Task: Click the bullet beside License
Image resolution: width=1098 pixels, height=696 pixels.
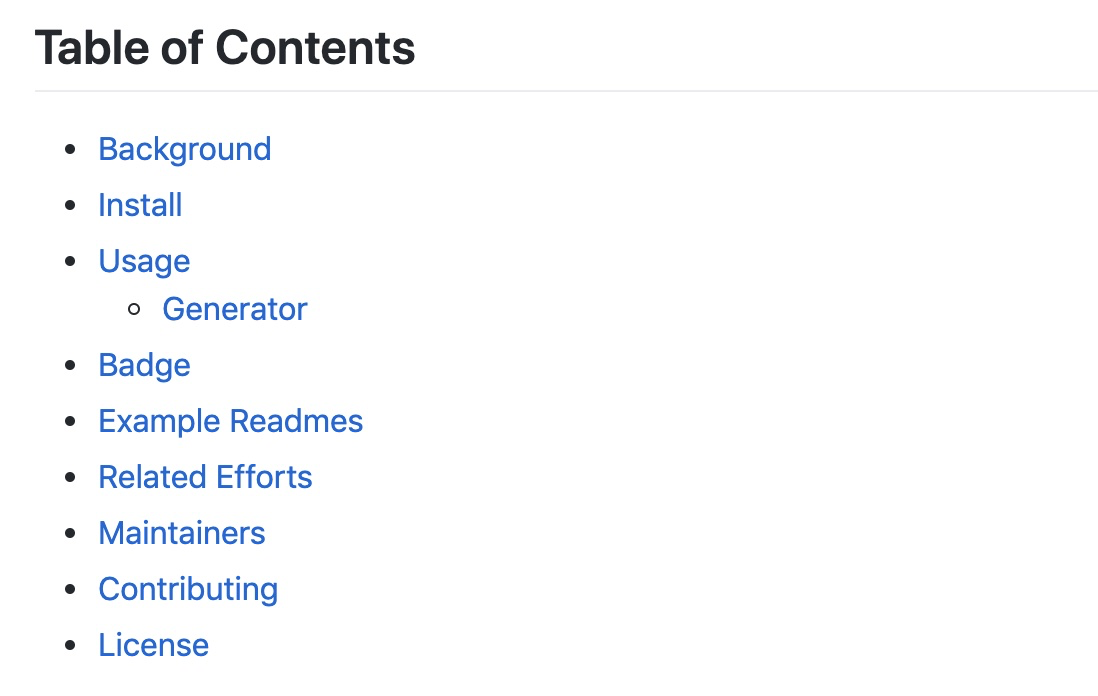Action: [69, 646]
